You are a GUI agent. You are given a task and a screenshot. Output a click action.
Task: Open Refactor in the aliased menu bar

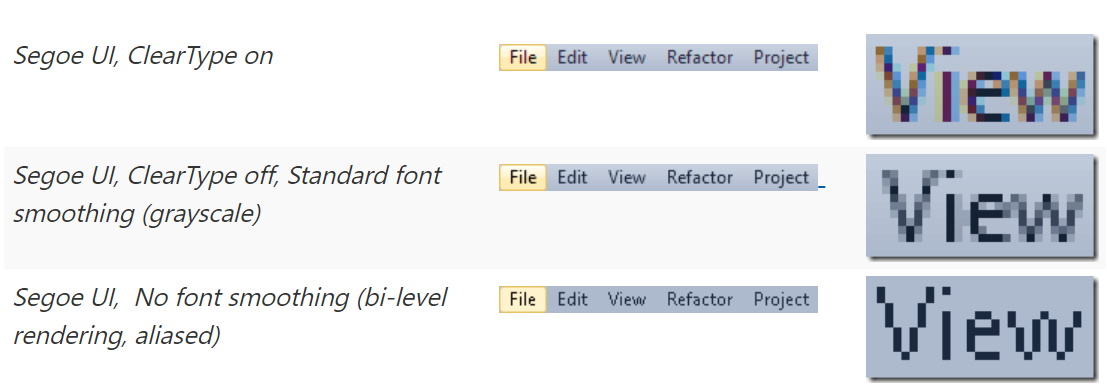point(700,299)
